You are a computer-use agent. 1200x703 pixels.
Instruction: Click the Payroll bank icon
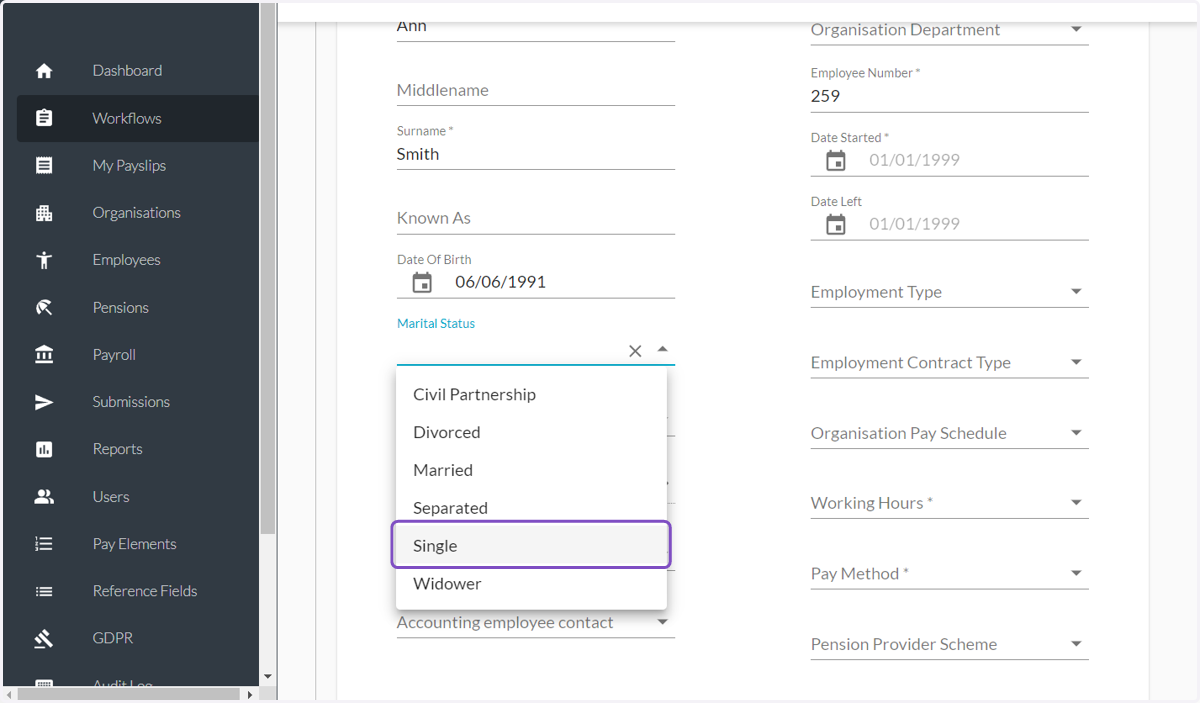pyautogui.click(x=44, y=355)
